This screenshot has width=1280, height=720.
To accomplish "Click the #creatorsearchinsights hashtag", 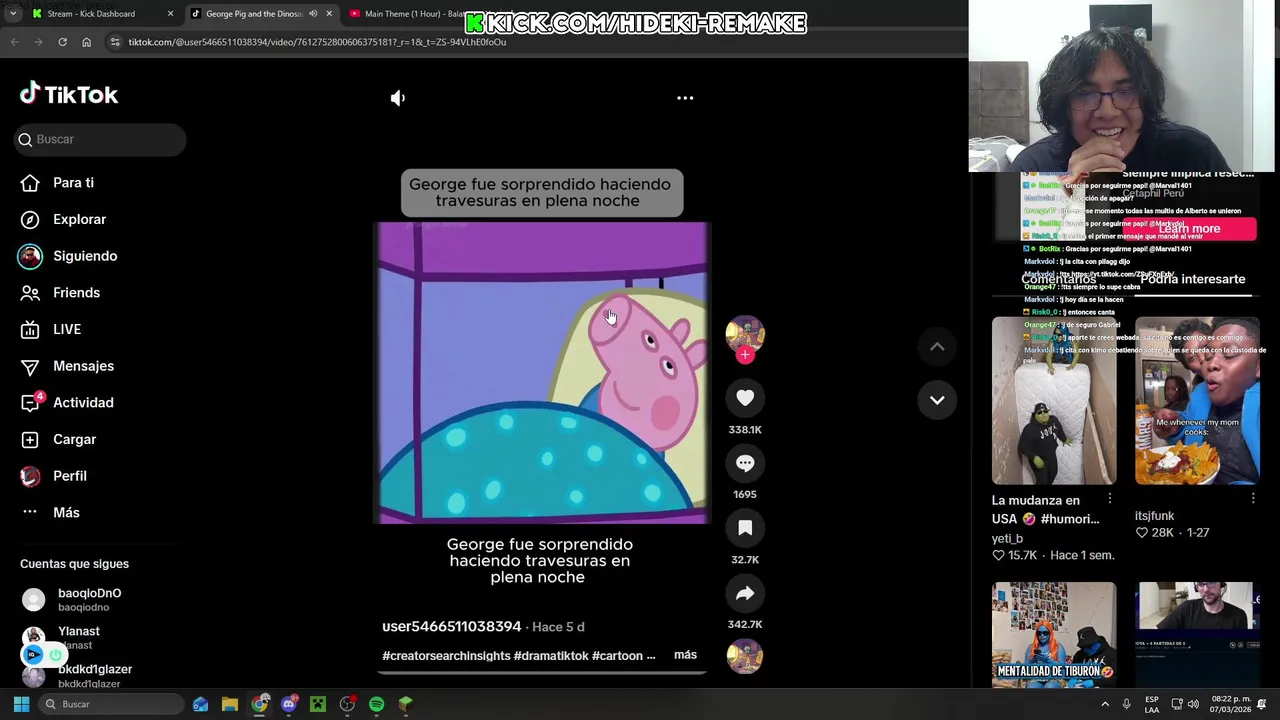I will [x=446, y=656].
